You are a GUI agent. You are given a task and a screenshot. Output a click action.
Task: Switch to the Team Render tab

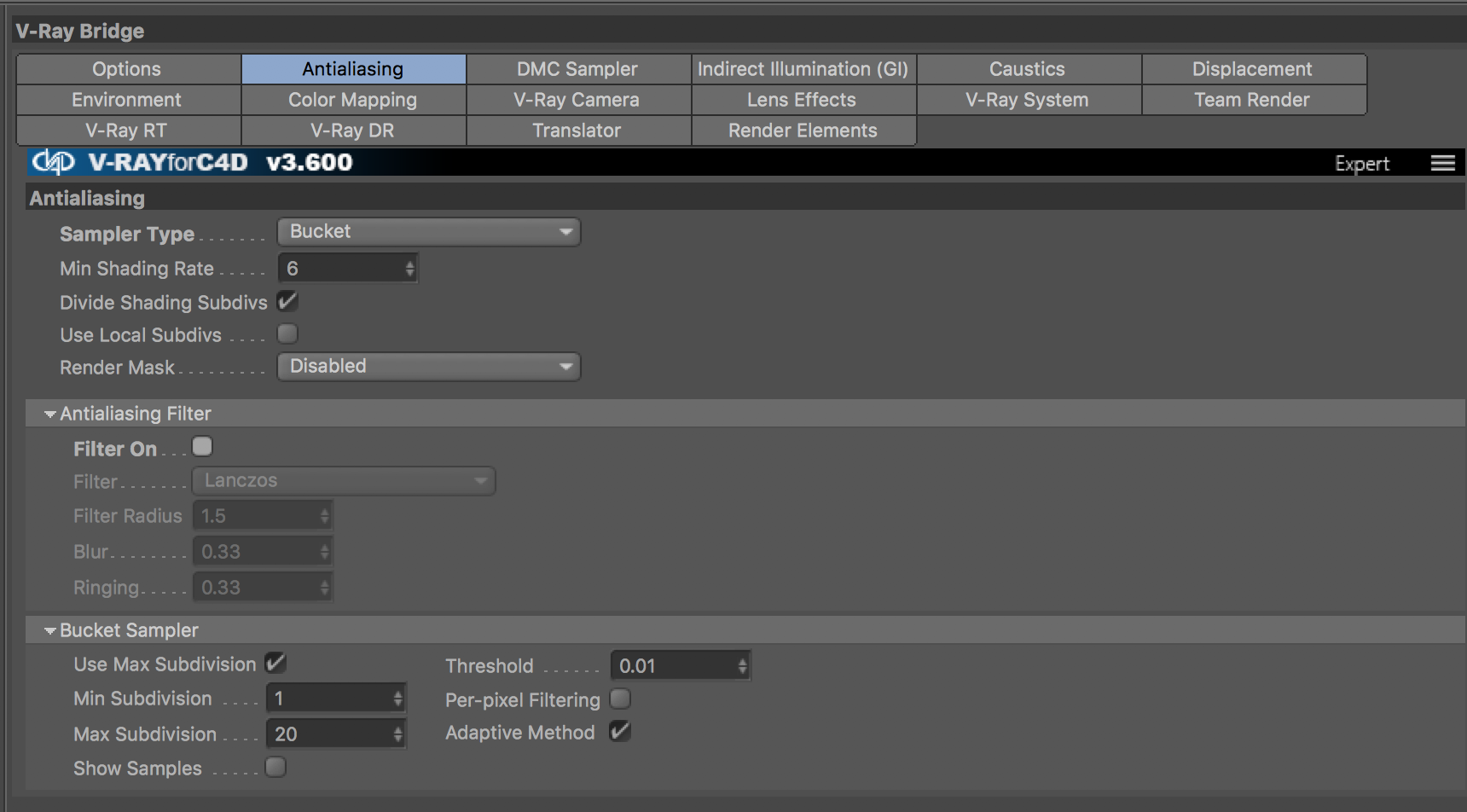coord(1254,100)
